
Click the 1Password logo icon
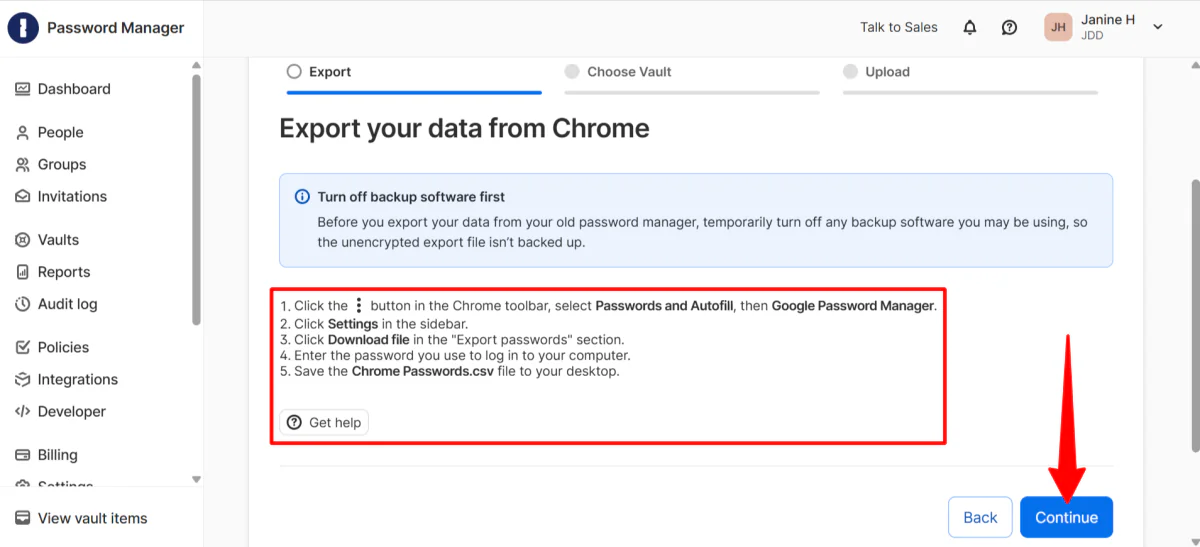[22, 28]
